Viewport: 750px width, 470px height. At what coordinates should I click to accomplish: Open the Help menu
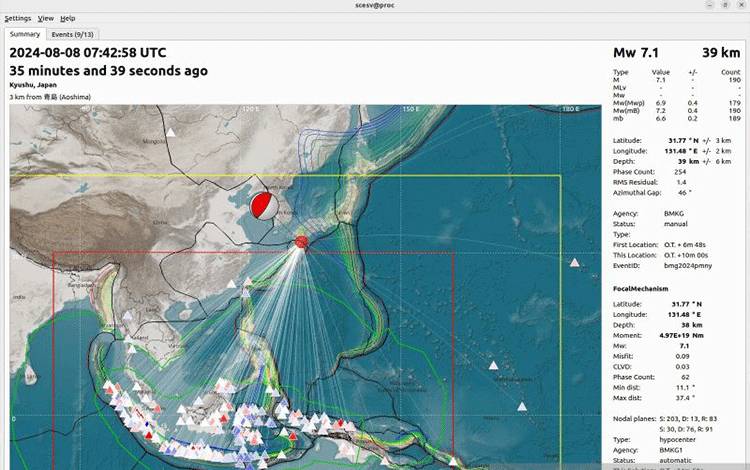pyautogui.click(x=67, y=18)
